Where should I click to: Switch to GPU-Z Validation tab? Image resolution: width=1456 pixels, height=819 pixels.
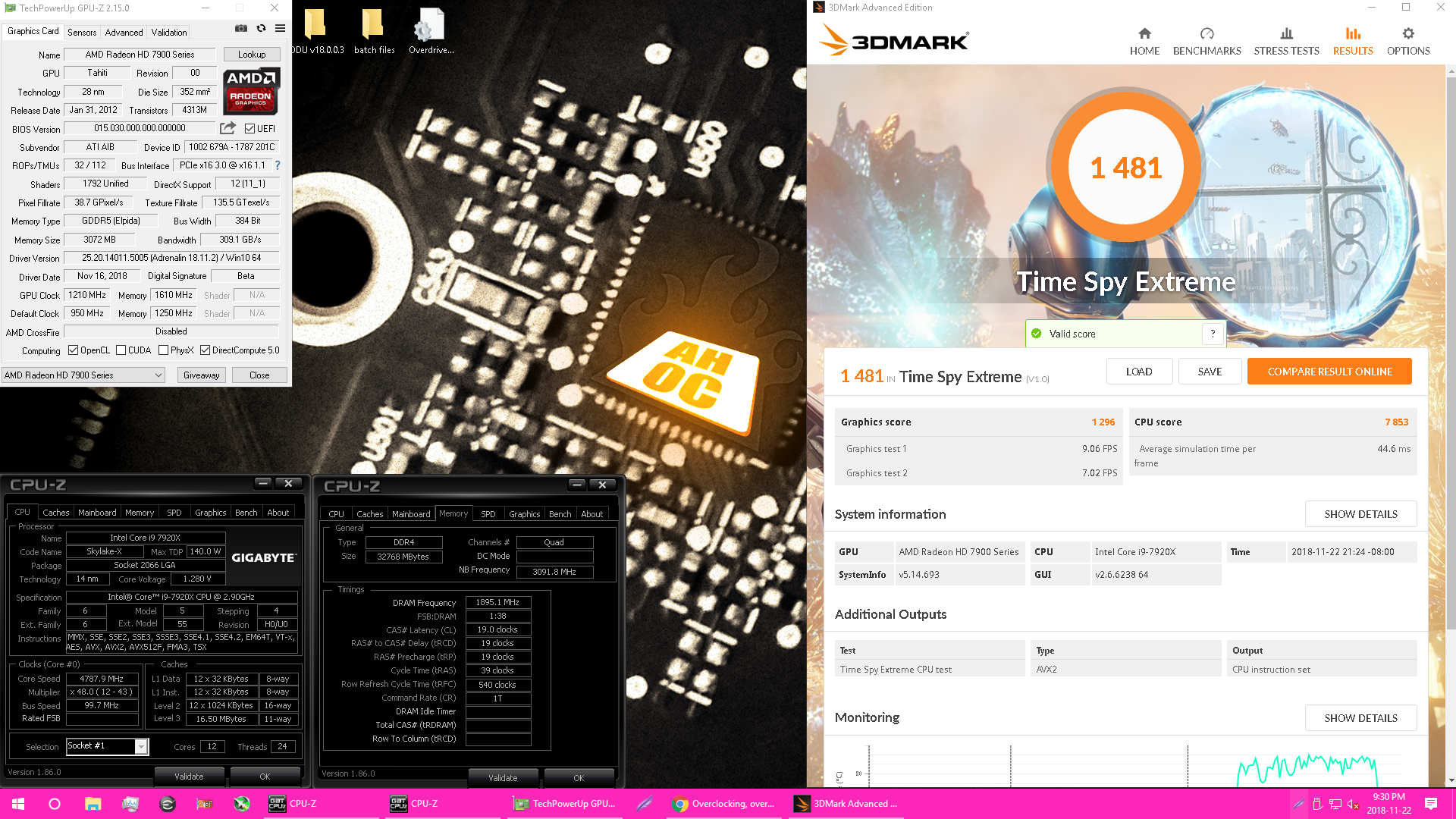pyautogui.click(x=168, y=32)
